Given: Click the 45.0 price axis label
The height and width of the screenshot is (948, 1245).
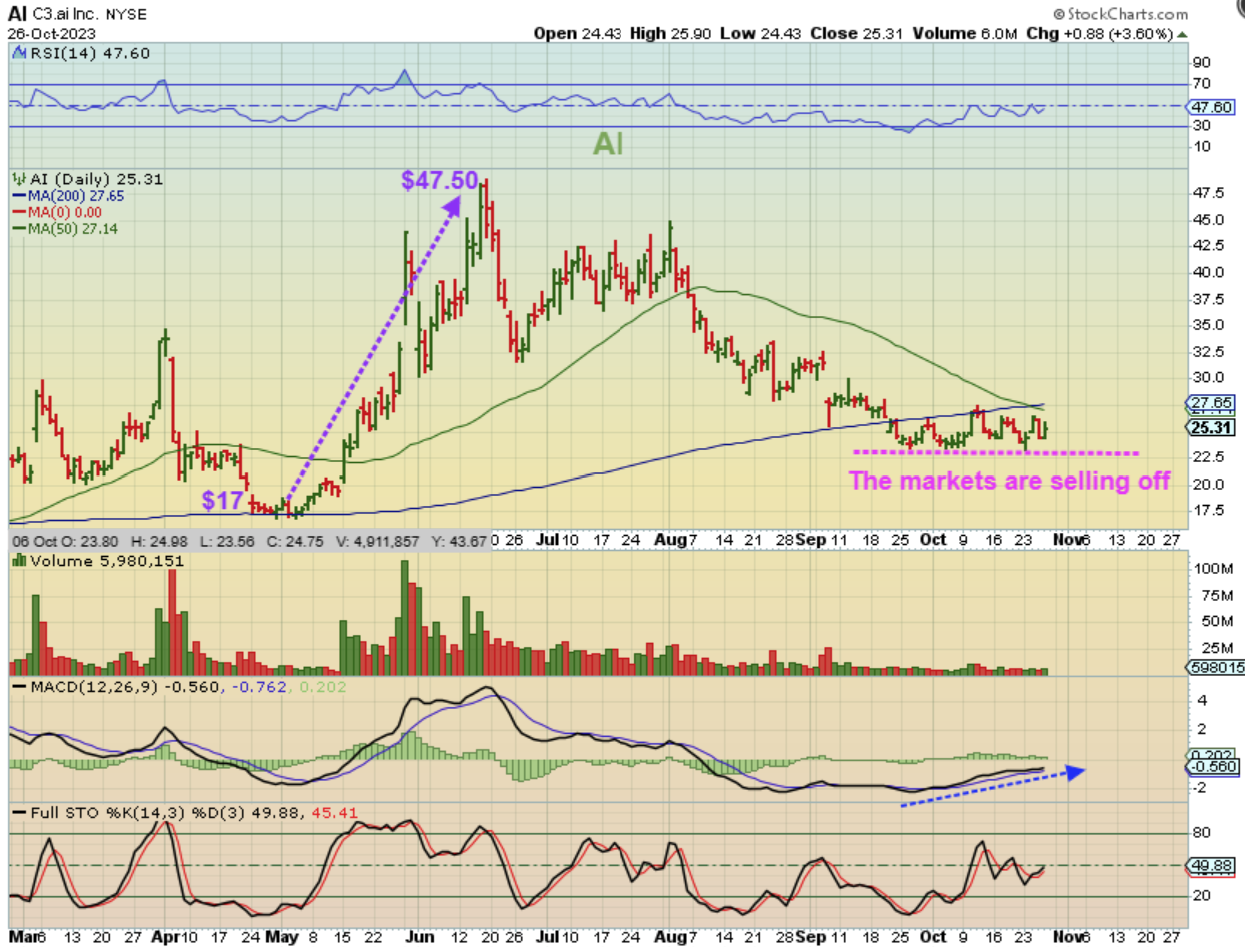Looking at the screenshot, I should [1209, 220].
